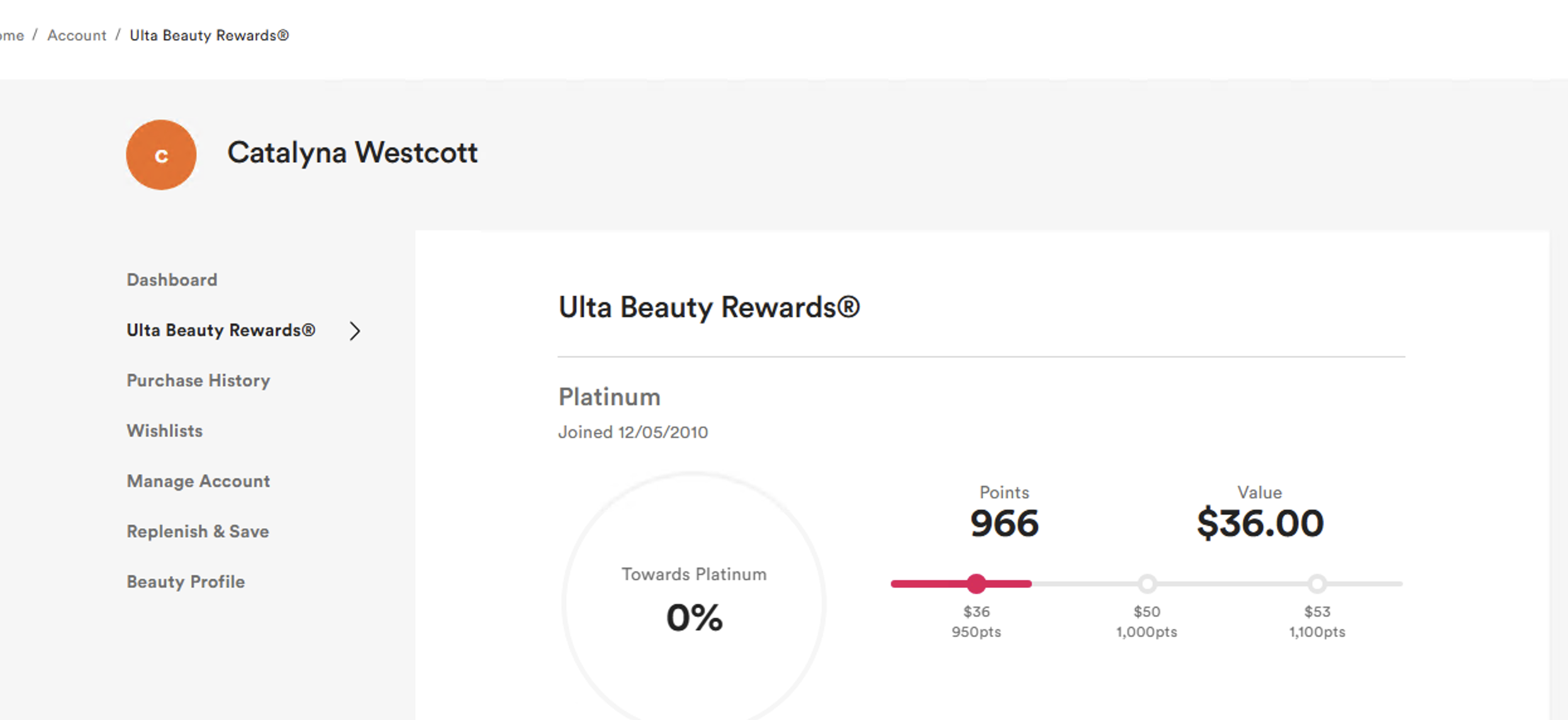The width and height of the screenshot is (1568, 720).
Task: Click the Home breadcrumb link
Action: click(11, 36)
